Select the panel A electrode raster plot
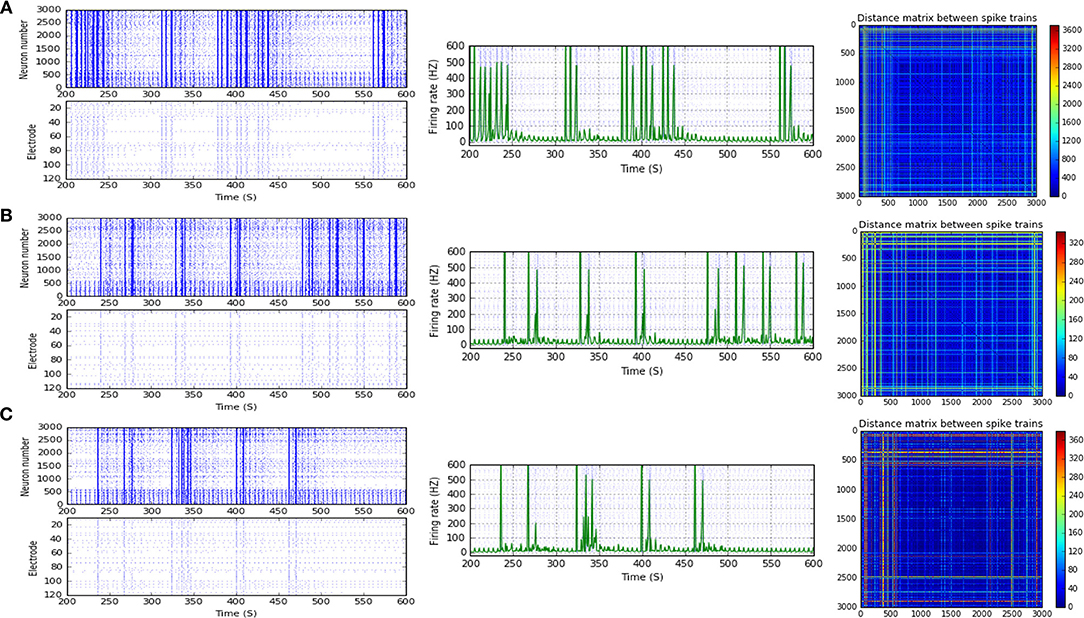1084x618 pixels. click(x=236, y=140)
